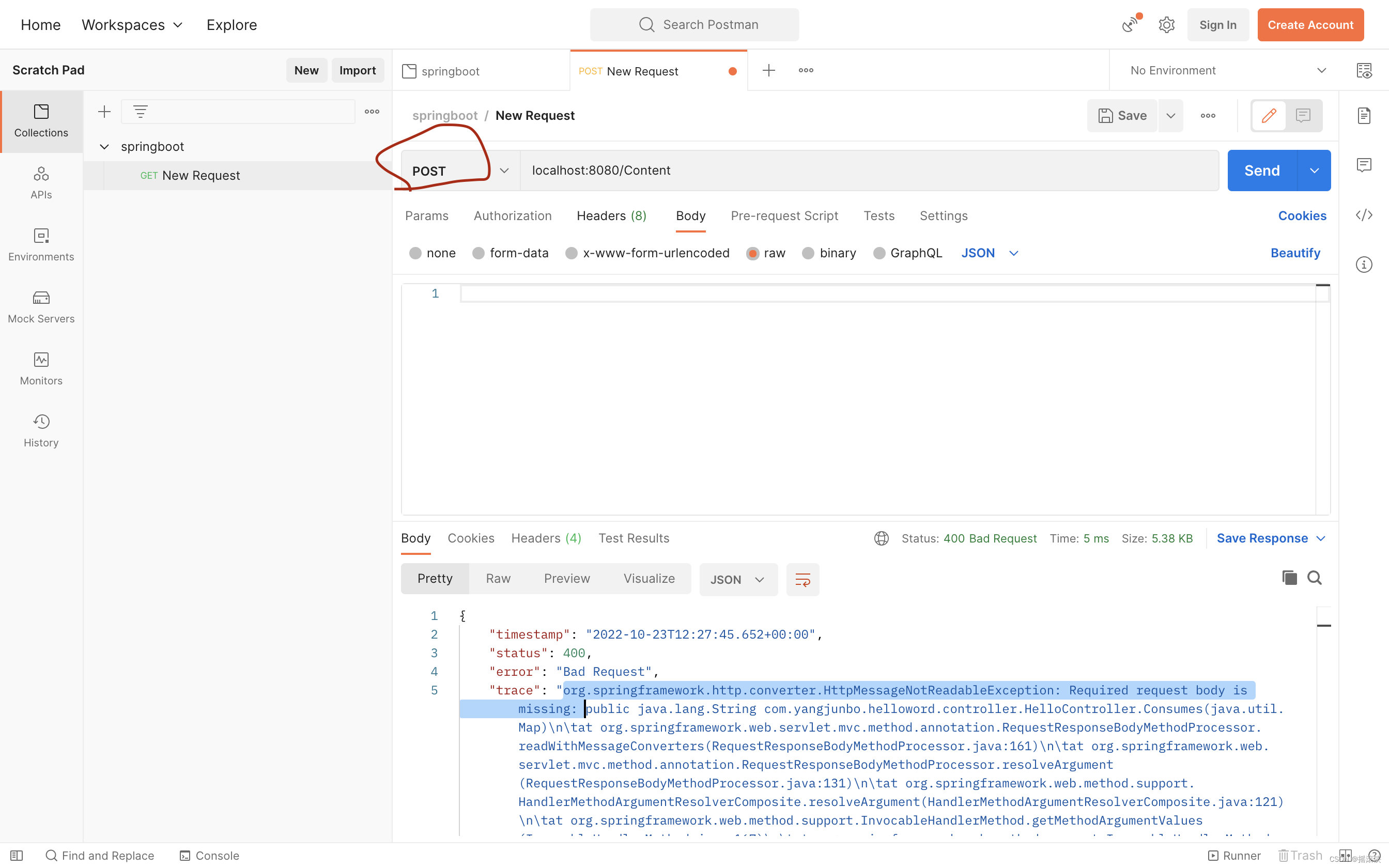Open the request Cookies link
This screenshot has height=868, width=1389.
pos(1302,216)
